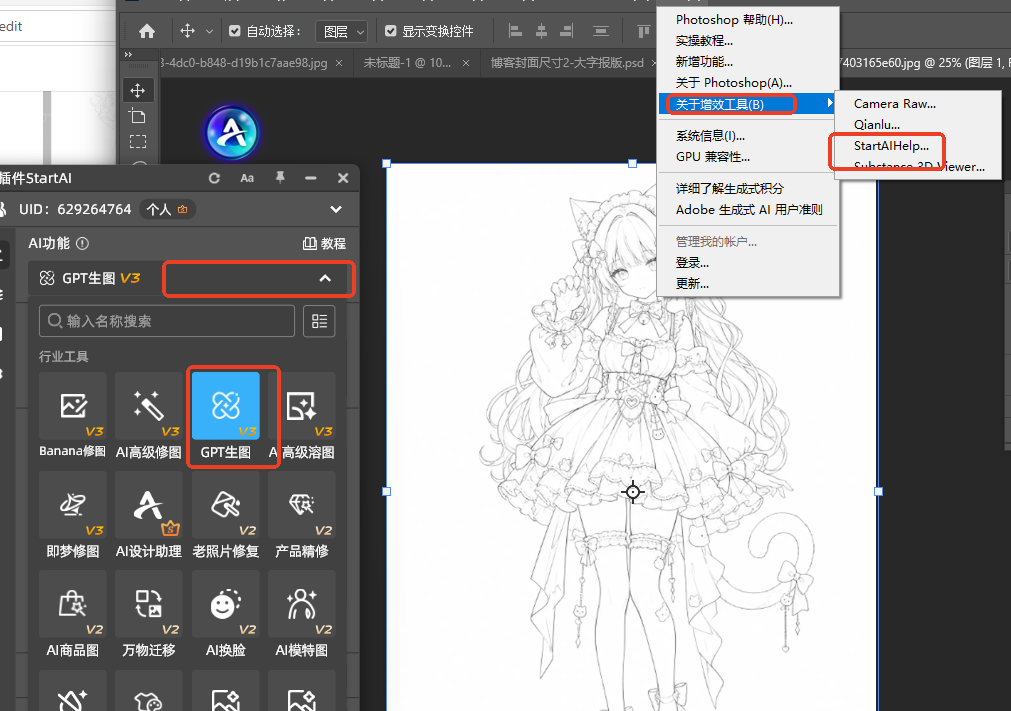Click the StartAI round logo icon
This screenshot has width=1011, height=711.
tap(232, 133)
